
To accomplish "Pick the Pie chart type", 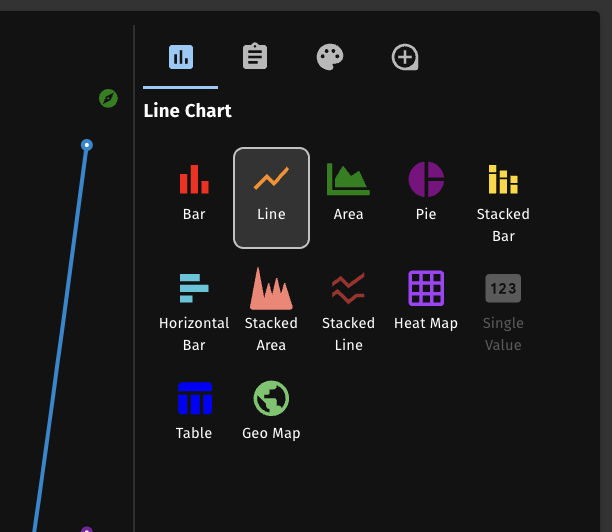I will 426,195.
